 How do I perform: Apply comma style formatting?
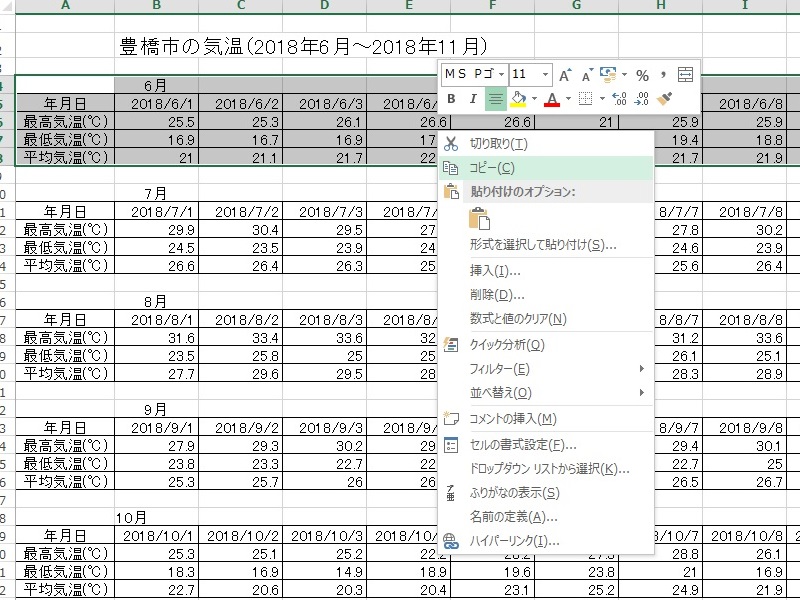click(663, 74)
